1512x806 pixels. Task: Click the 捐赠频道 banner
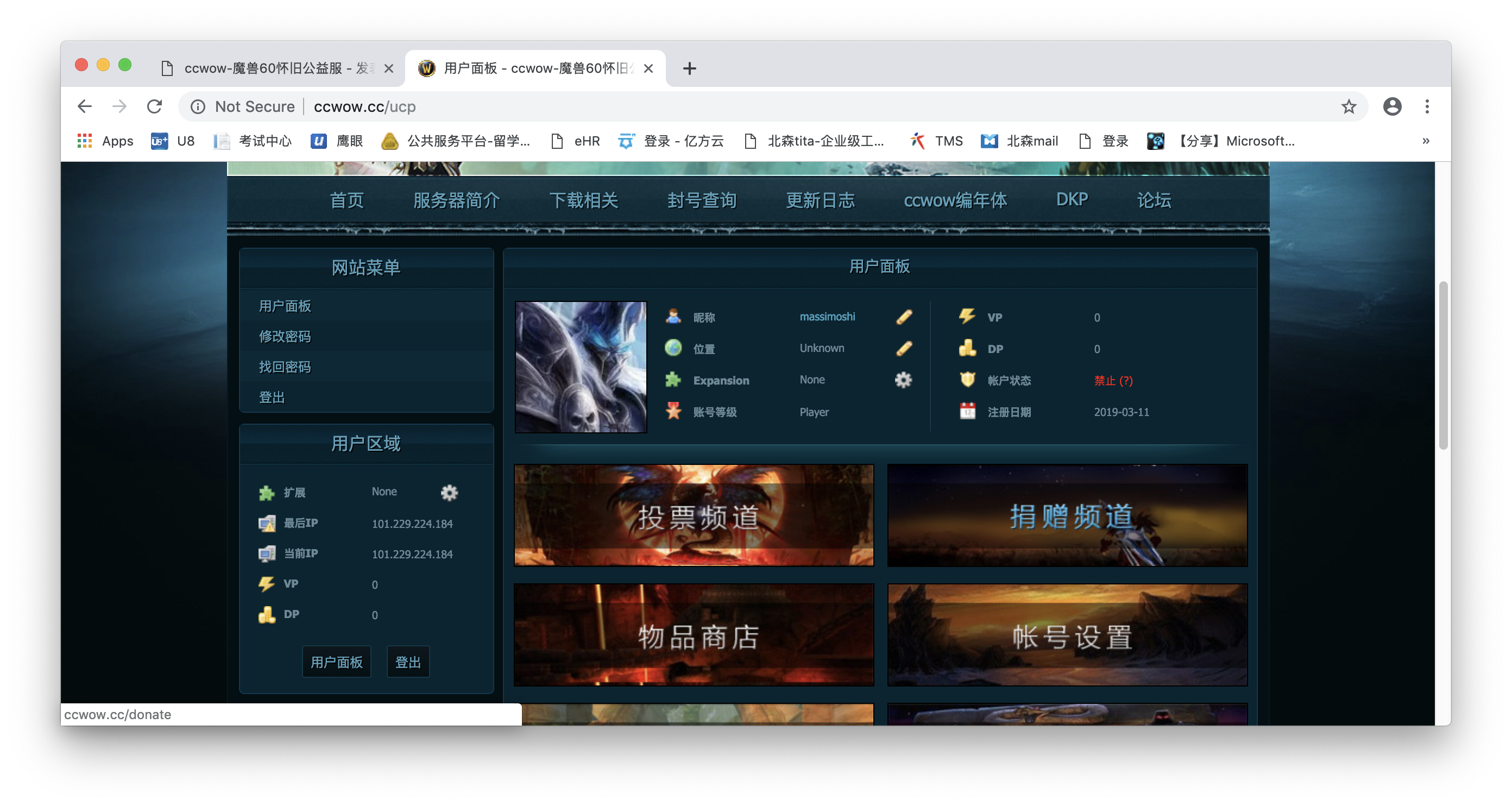pyautogui.click(x=1067, y=515)
